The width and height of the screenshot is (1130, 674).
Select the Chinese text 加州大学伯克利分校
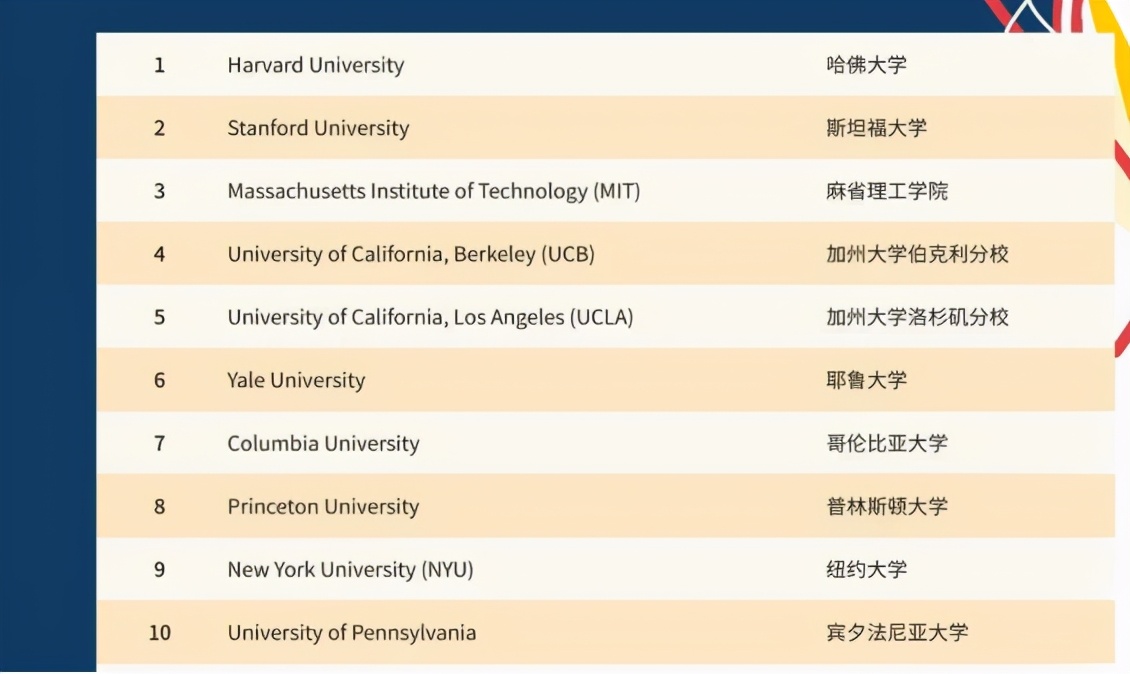coord(917,254)
